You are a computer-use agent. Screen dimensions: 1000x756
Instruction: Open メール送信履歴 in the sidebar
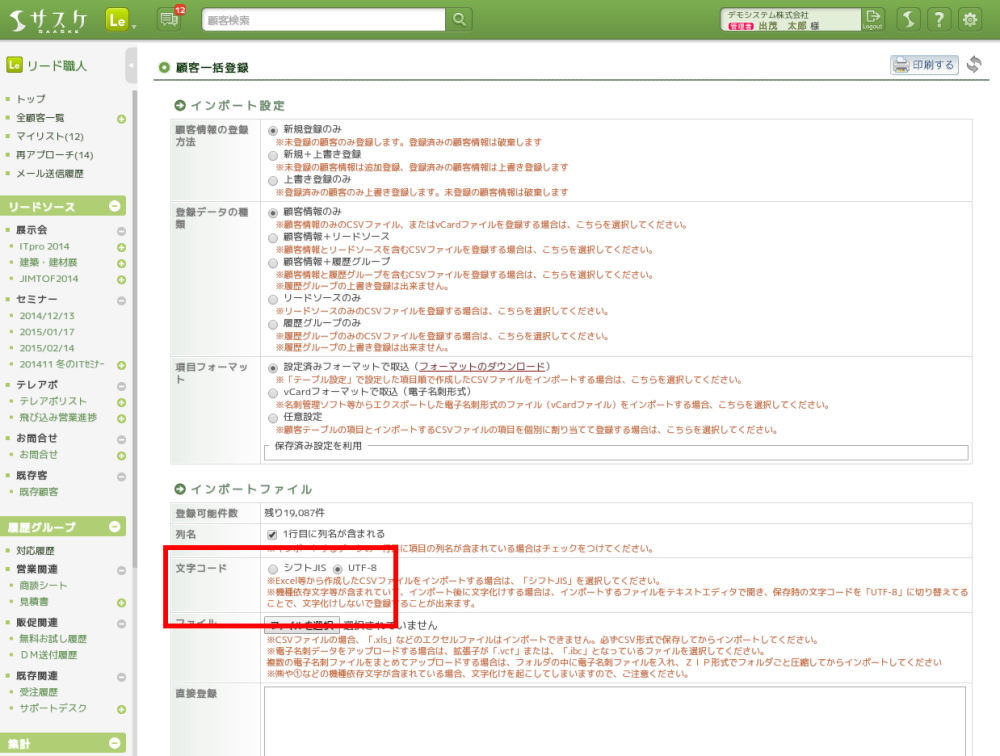[x=50, y=173]
